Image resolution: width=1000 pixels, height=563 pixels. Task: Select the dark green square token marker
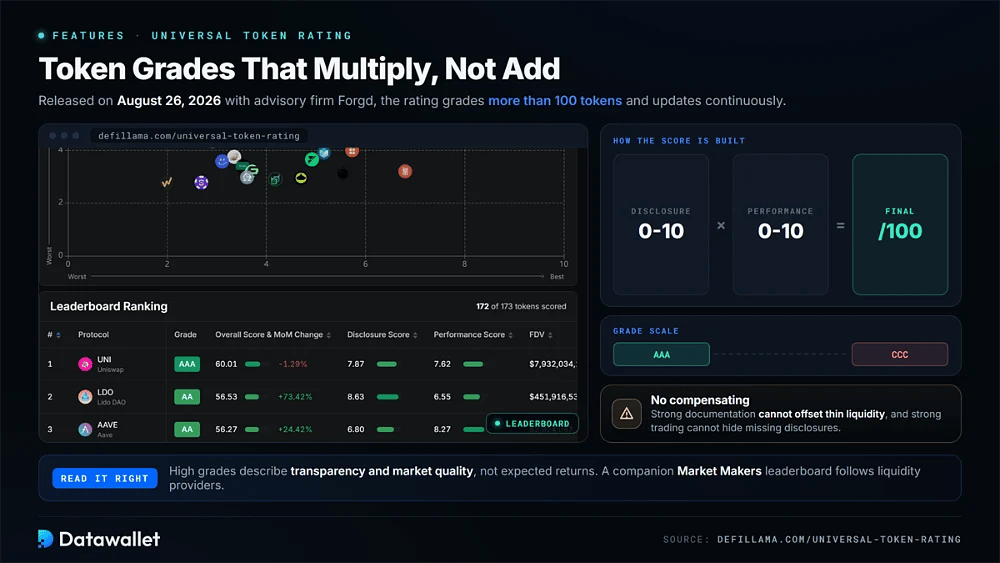click(x=275, y=180)
